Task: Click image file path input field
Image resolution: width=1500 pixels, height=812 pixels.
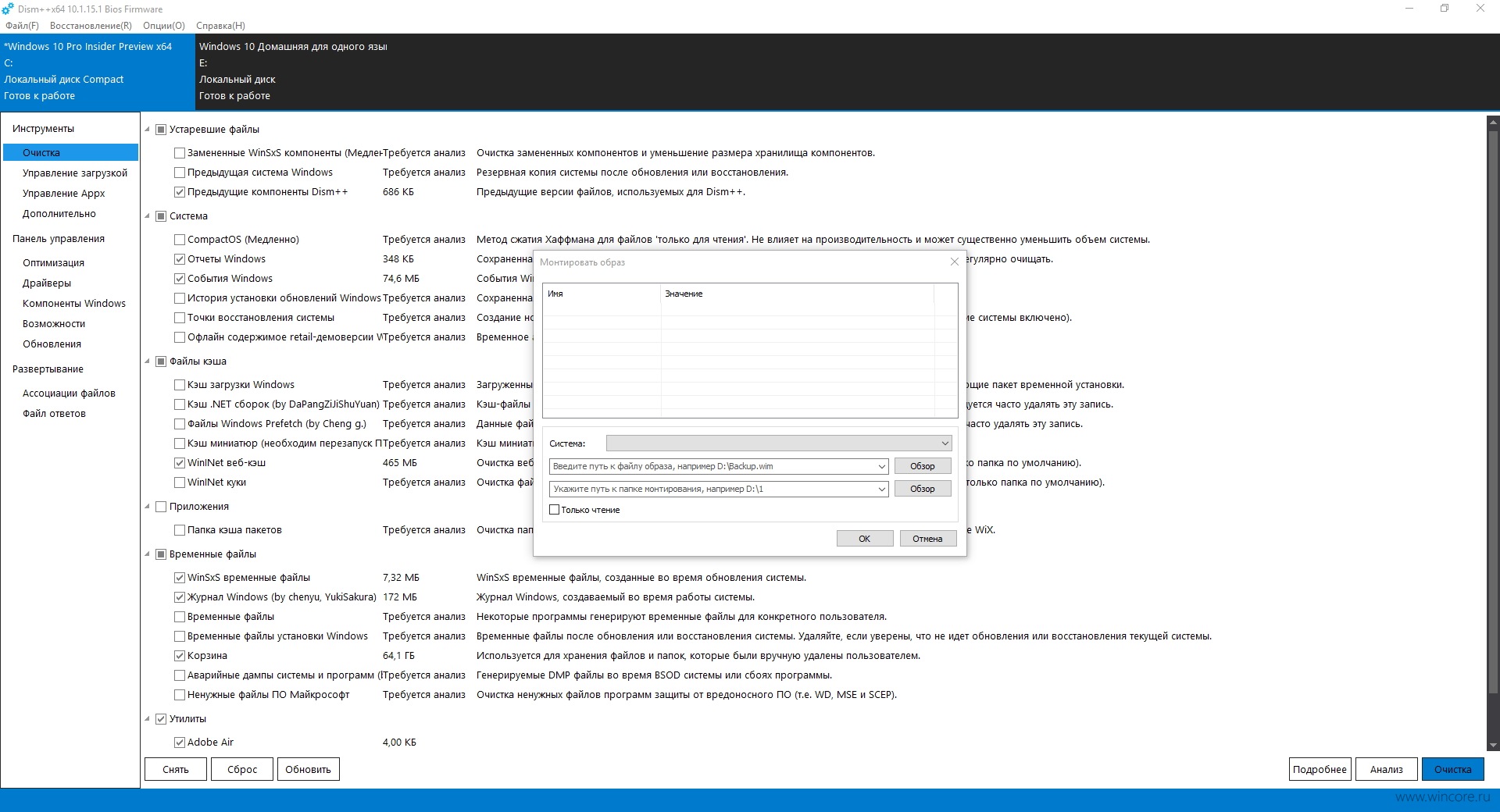Action: 712,466
